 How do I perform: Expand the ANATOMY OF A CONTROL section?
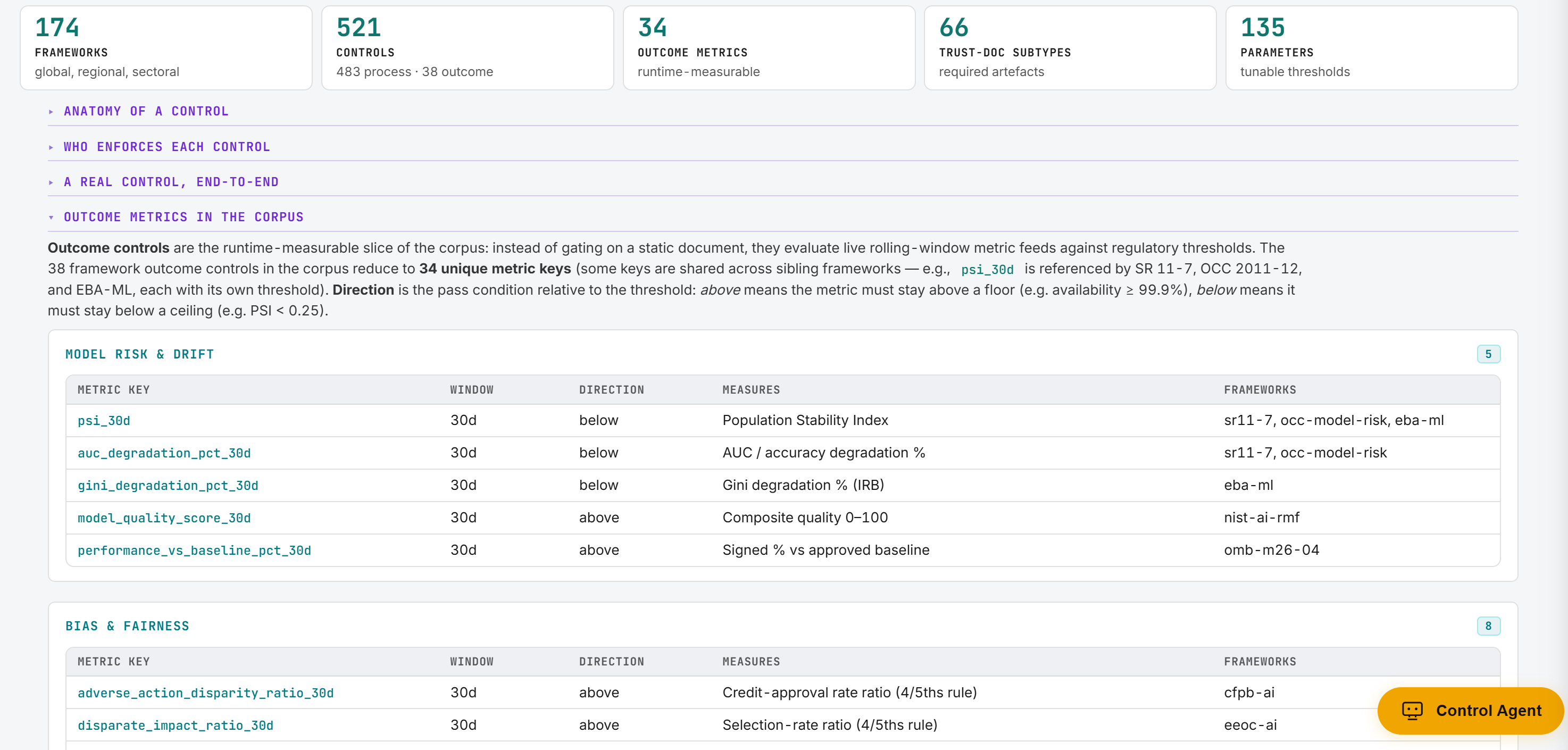146,111
